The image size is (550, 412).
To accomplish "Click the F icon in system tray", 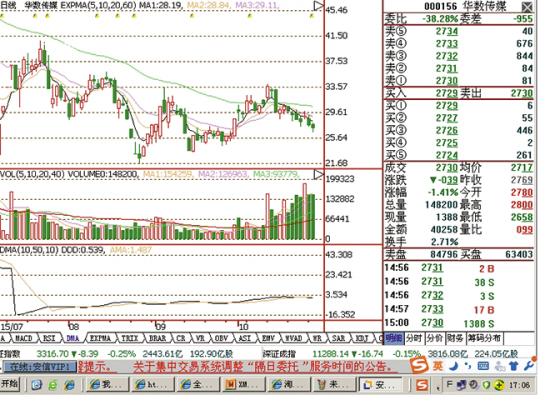I will tap(449, 385).
